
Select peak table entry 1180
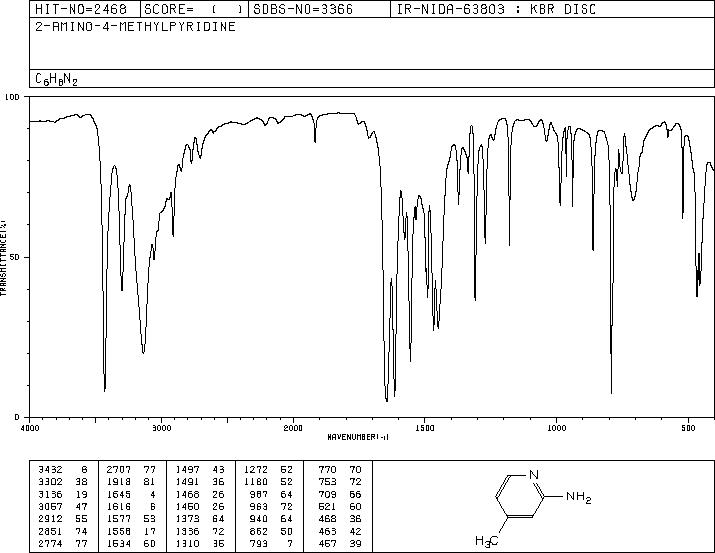click(x=256, y=481)
